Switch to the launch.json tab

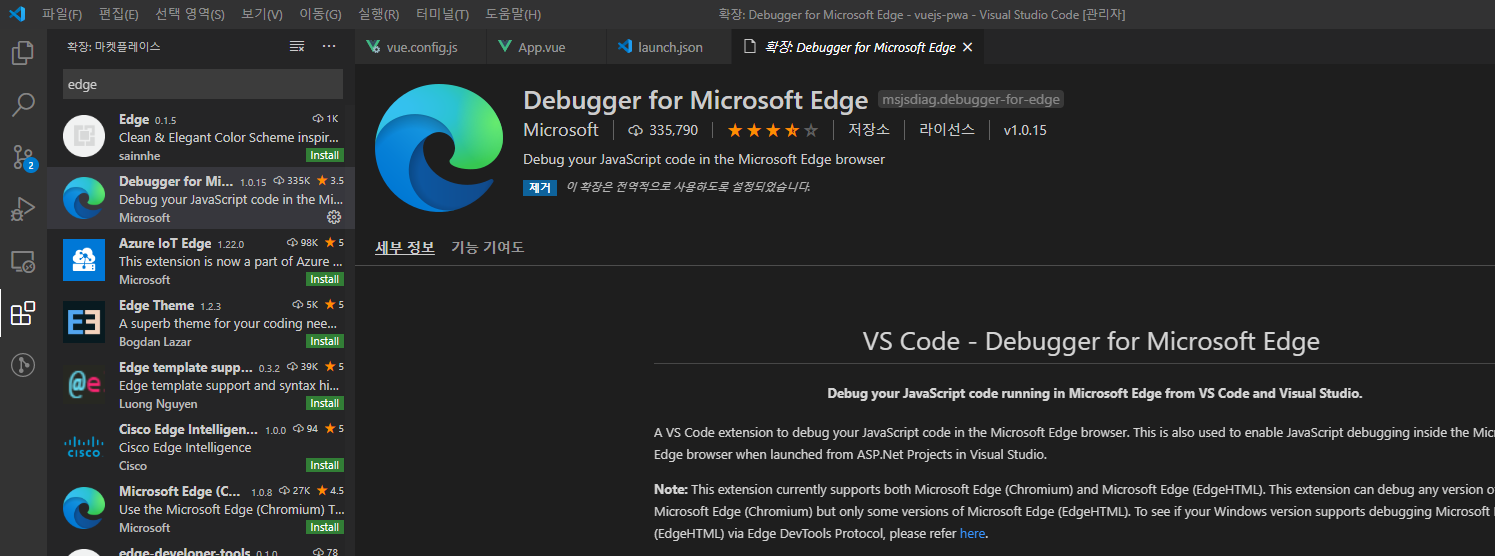coord(669,47)
